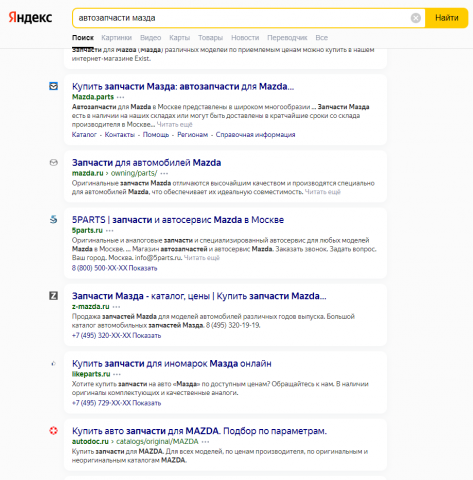Clear the search query with the X icon
Screen dimensions: 473x480
tap(416, 18)
